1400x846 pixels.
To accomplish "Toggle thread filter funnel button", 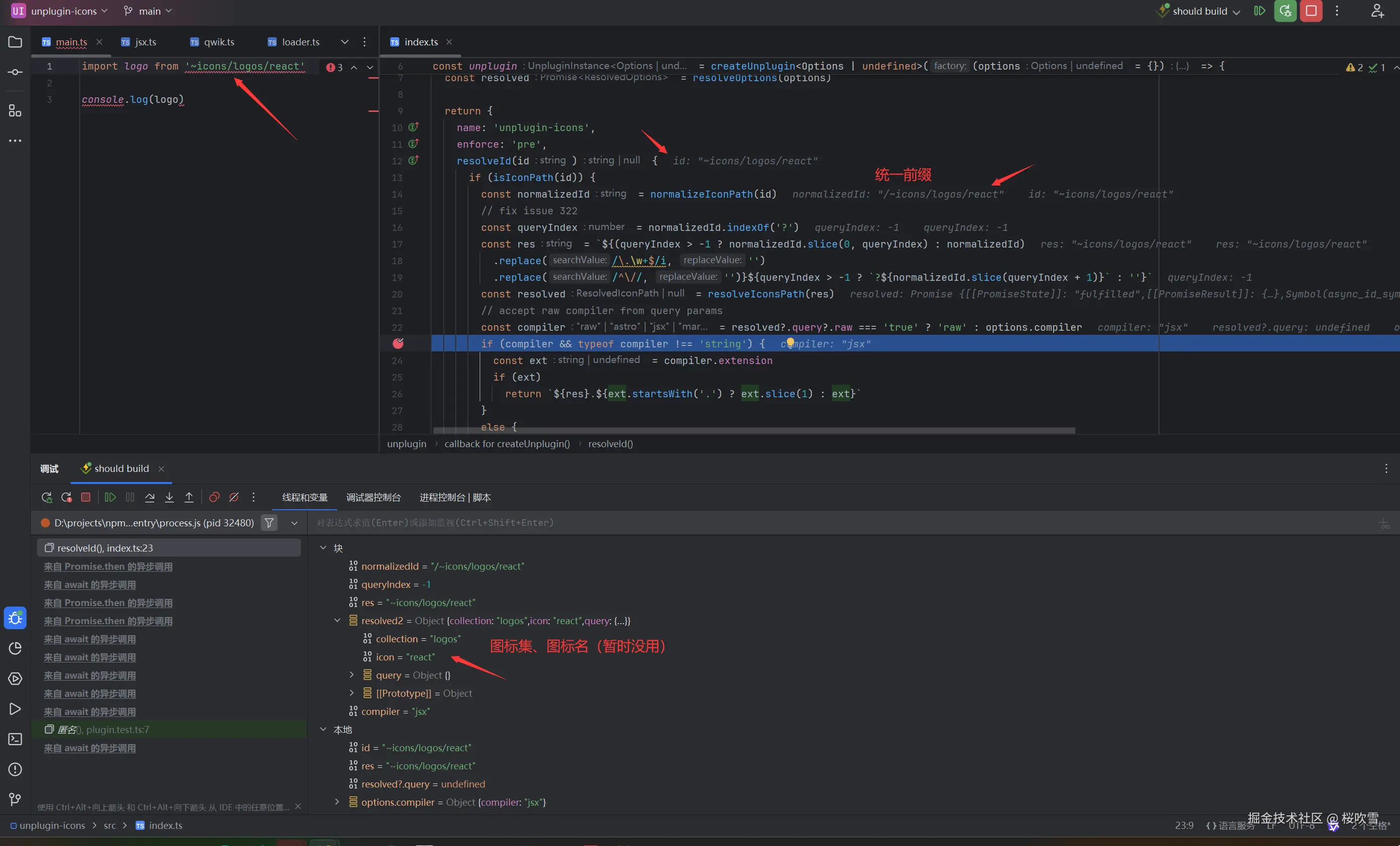I will [269, 522].
